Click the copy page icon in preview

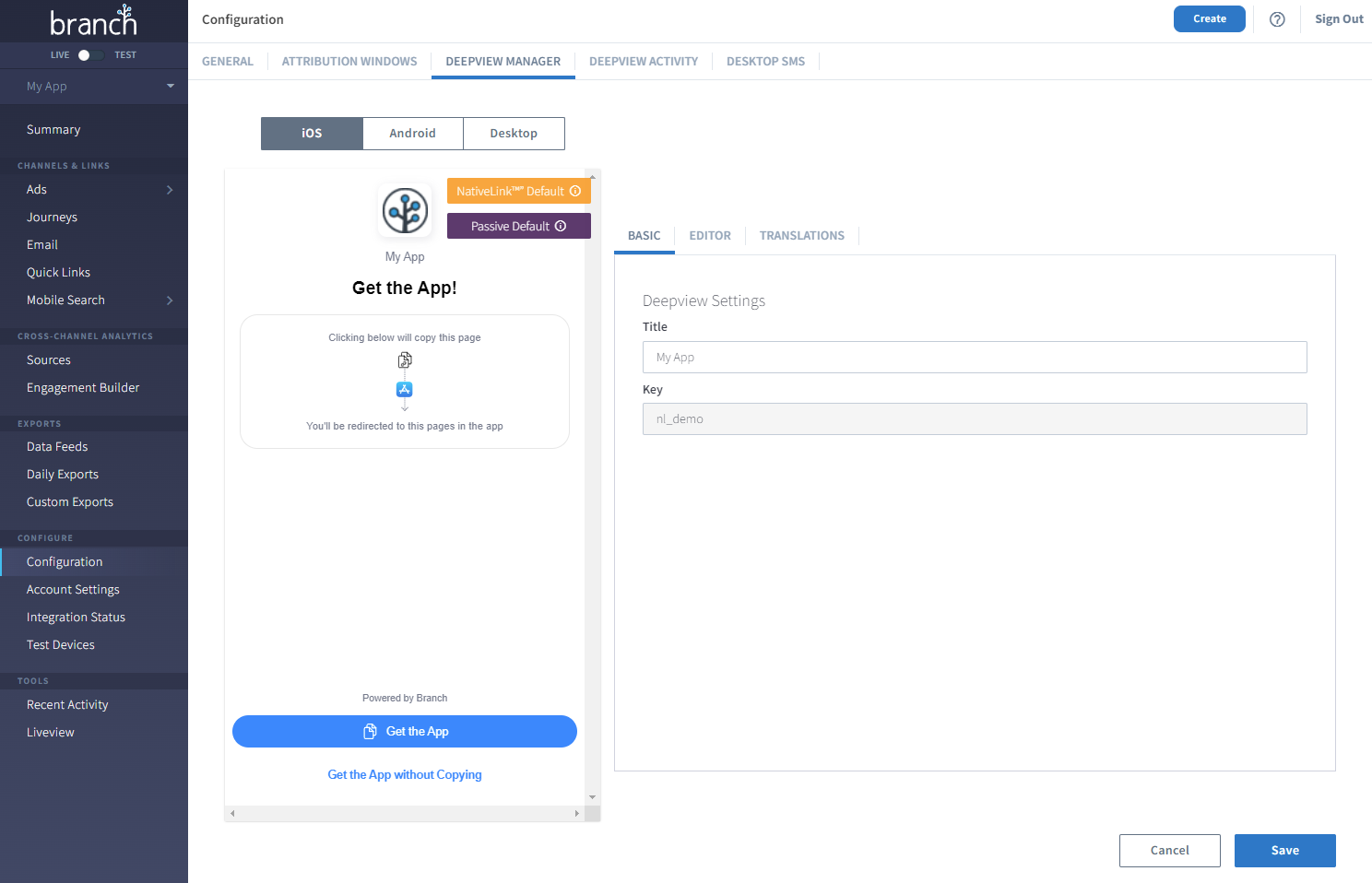pyautogui.click(x=405, y=360)
